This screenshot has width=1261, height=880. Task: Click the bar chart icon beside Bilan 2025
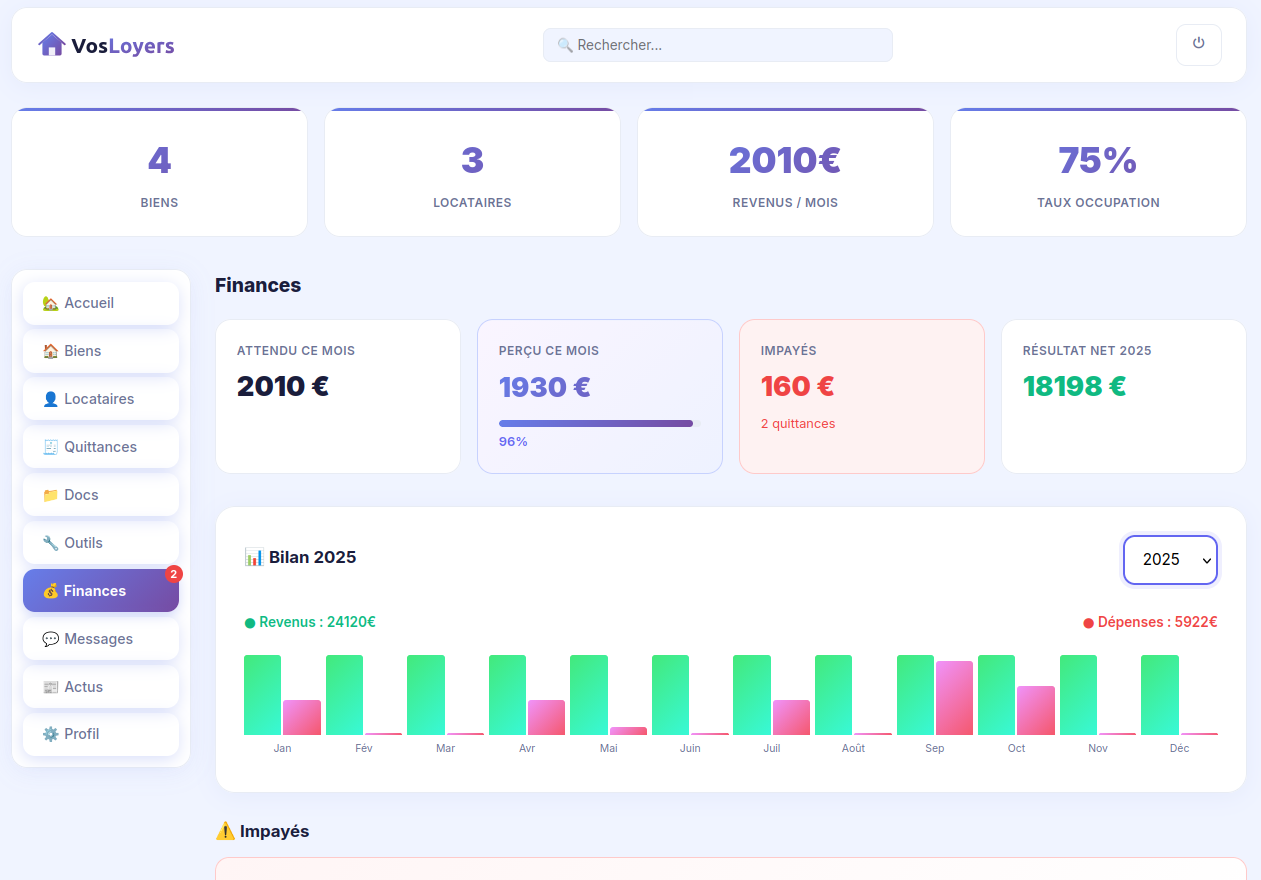click(x=254, y=557)
